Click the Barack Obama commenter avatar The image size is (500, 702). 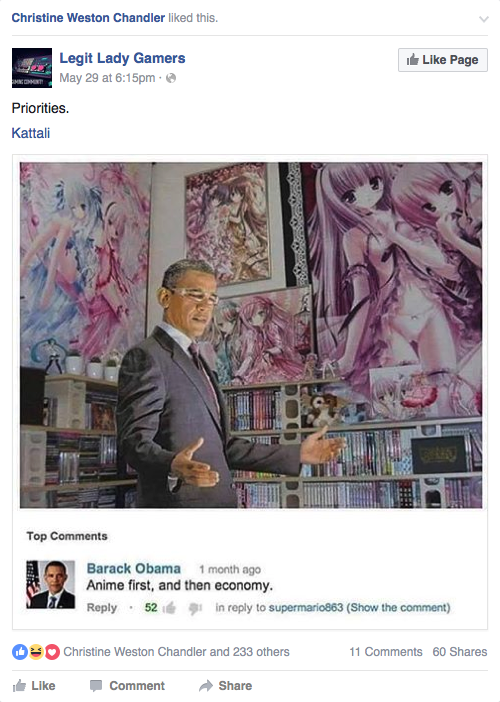click(51, 584)
